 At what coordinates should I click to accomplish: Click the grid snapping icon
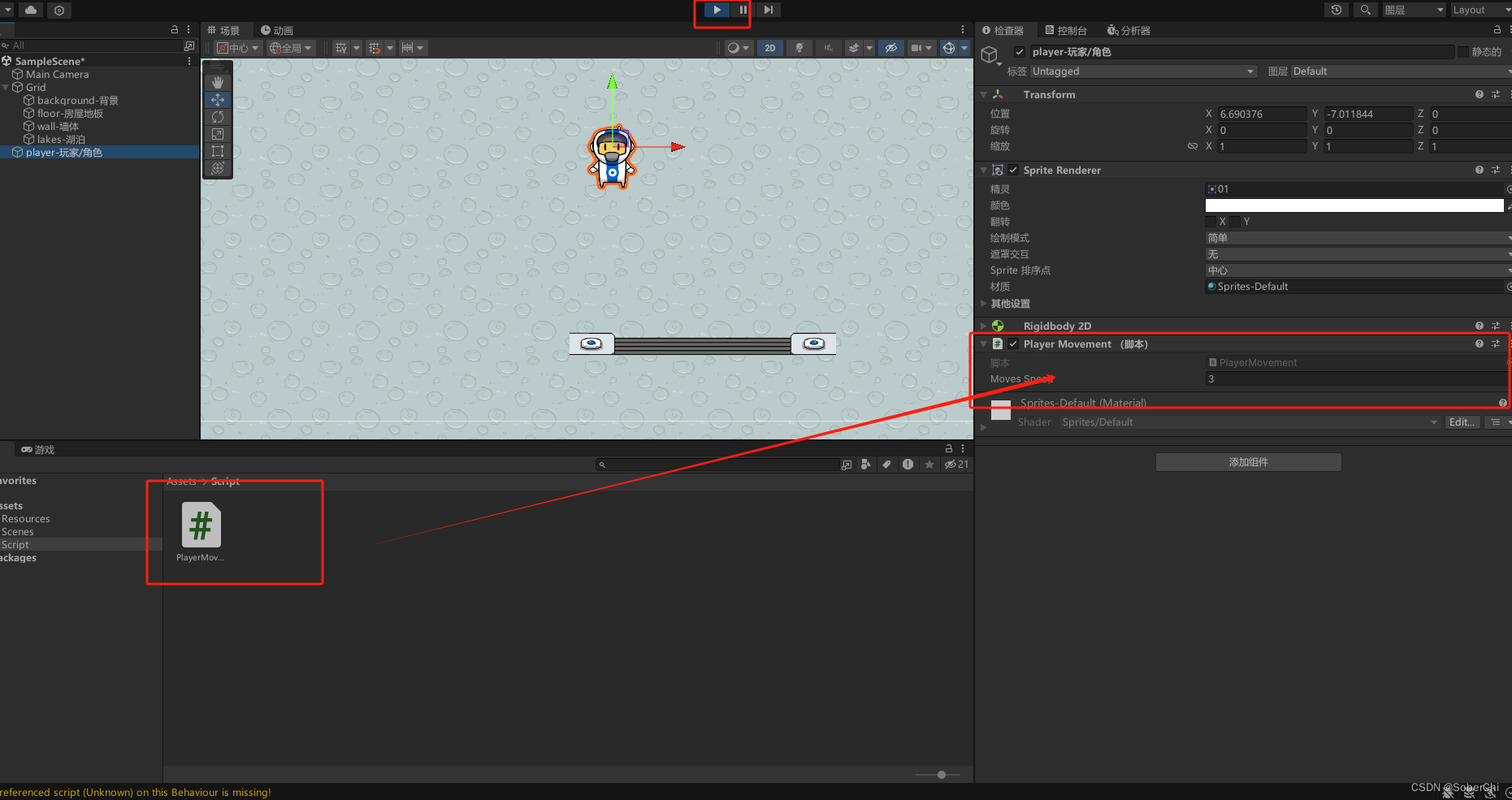coord(341,48)
